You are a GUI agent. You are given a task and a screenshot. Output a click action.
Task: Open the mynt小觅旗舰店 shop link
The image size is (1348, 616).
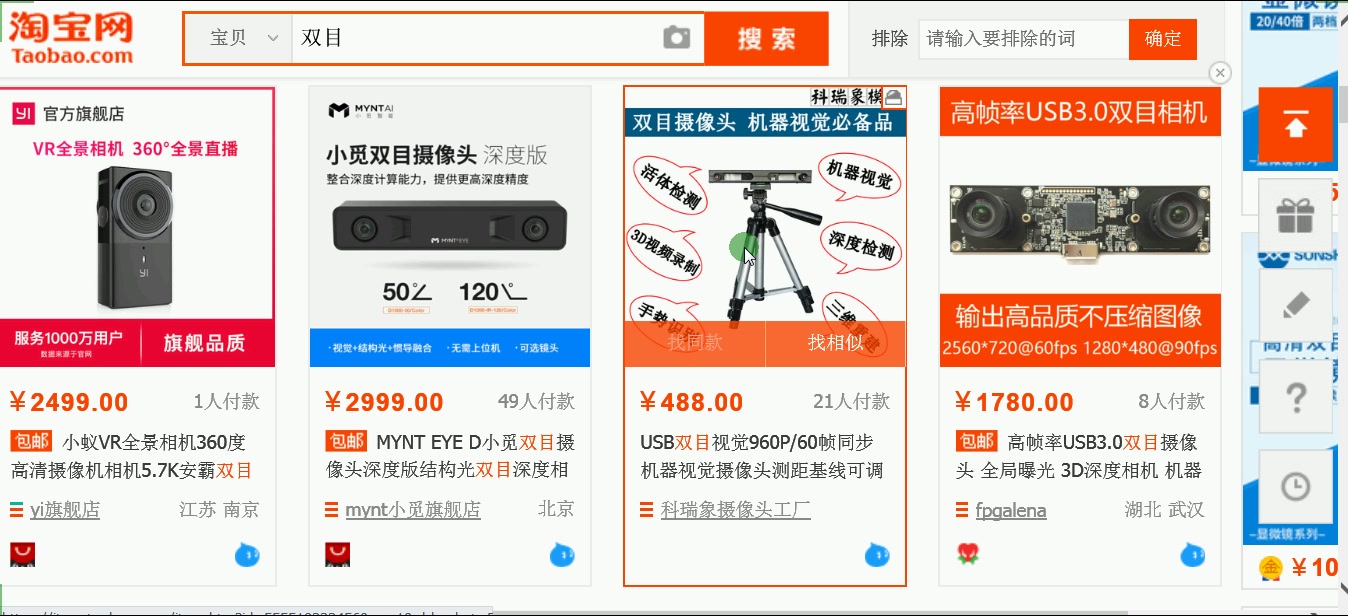(413, 510)
